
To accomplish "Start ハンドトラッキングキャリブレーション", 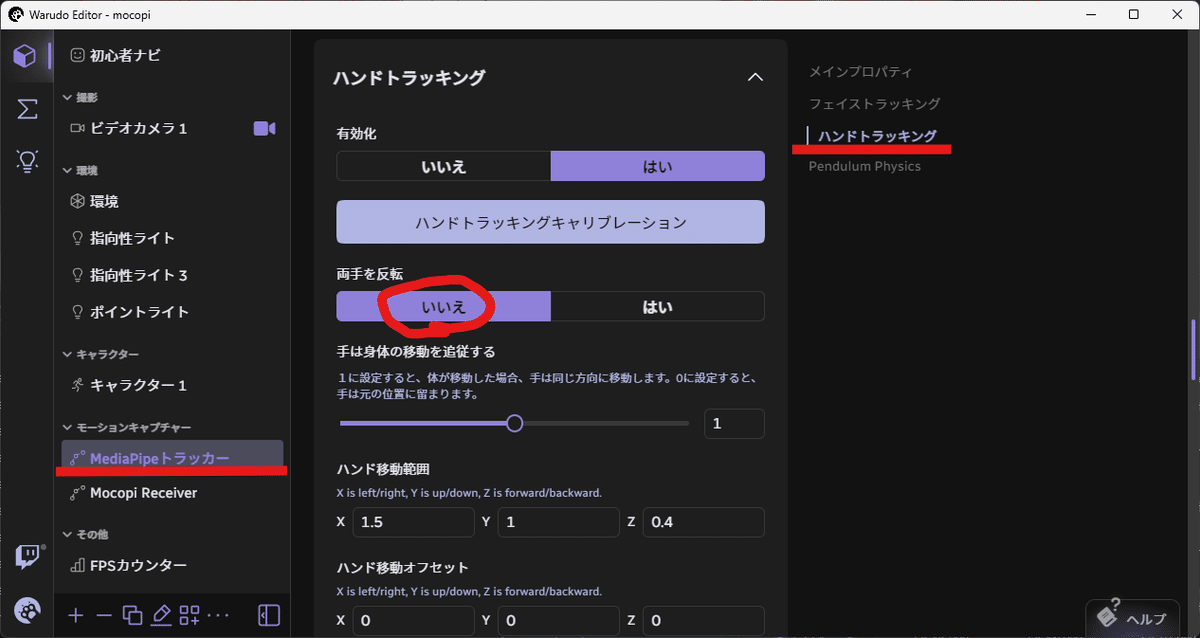I will [x=550, y=221].
